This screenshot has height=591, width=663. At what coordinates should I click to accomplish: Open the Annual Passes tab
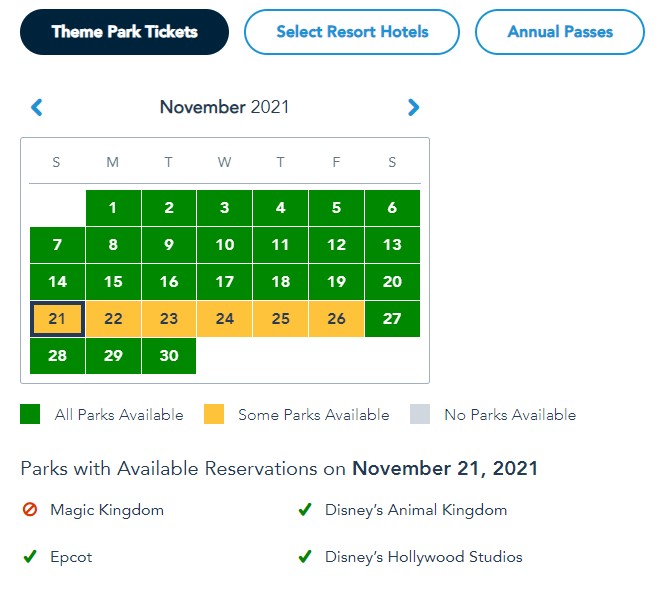coord(560,32)
